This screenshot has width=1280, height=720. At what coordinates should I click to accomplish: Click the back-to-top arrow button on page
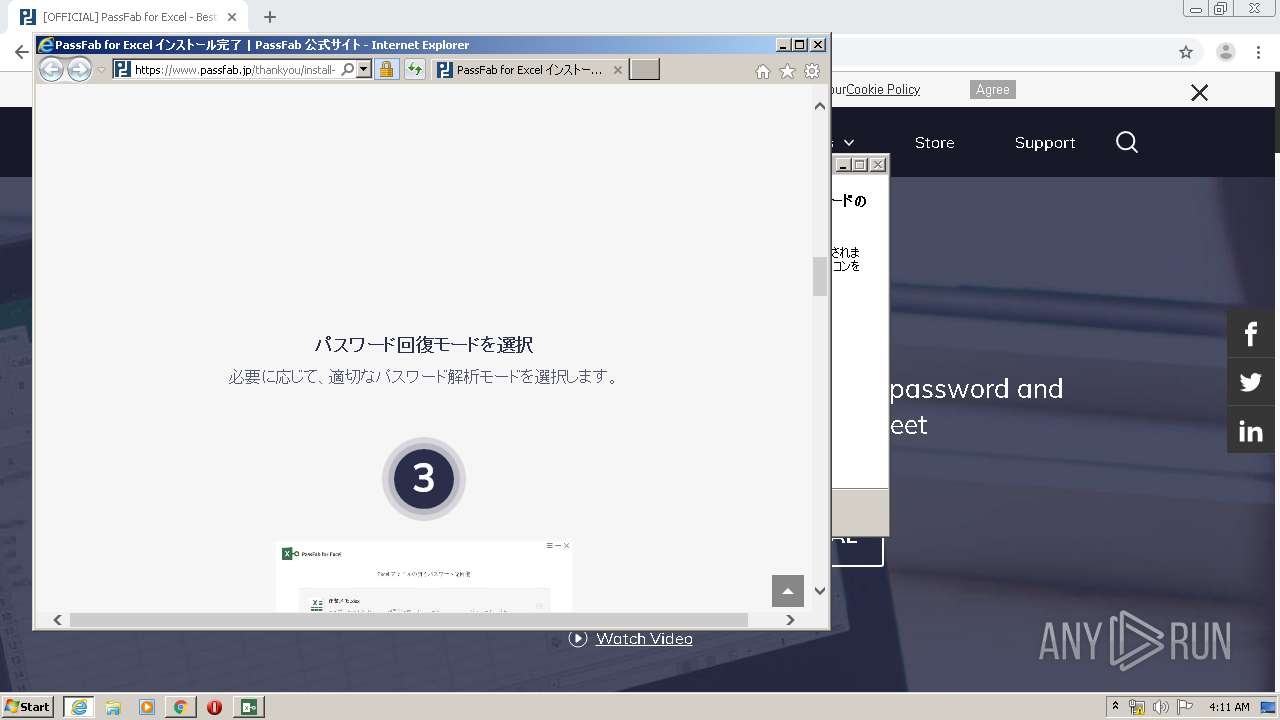click(x=788, y=591)
